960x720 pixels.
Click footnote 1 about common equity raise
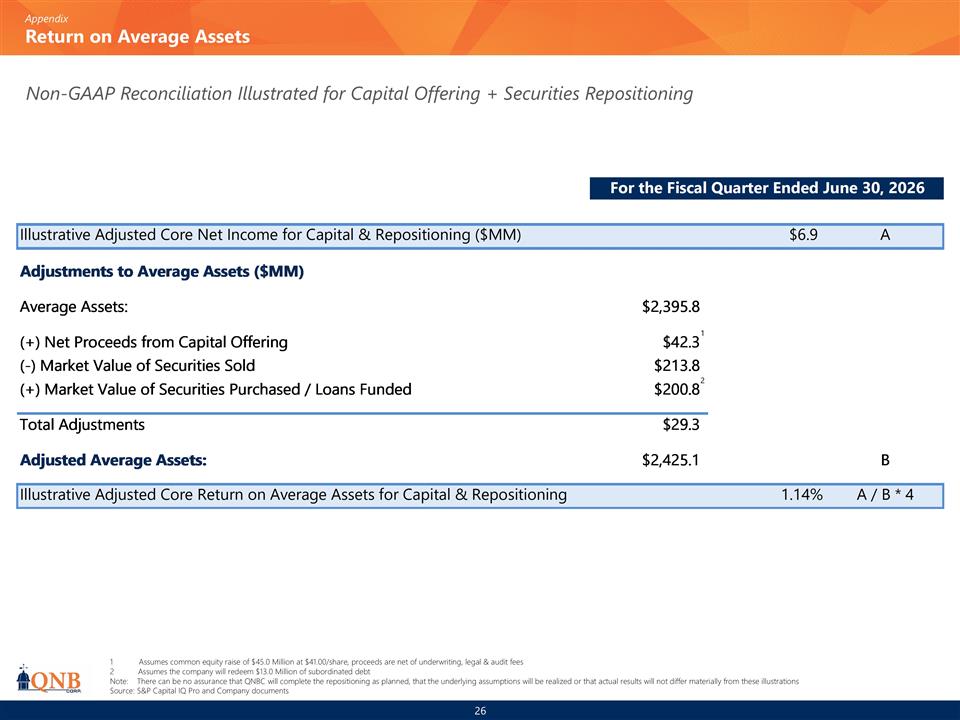(317, 662)
